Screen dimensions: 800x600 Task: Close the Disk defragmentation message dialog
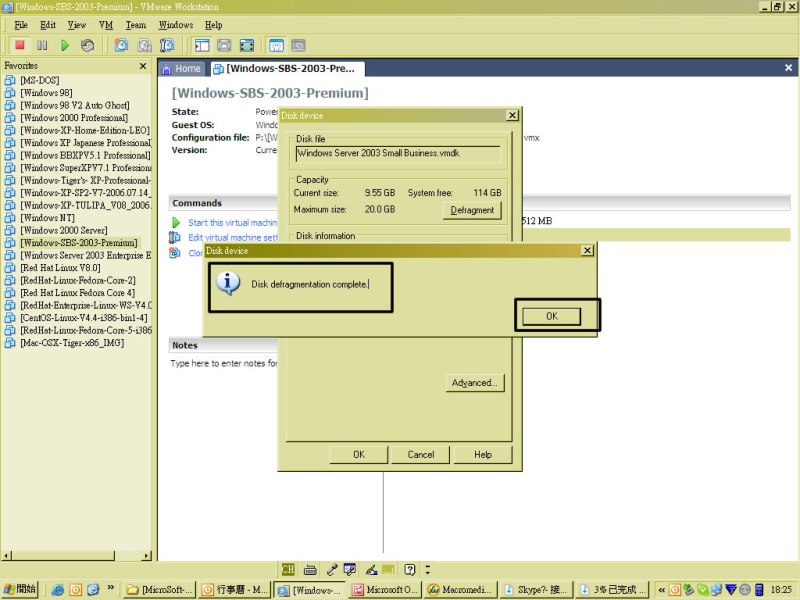587,250
